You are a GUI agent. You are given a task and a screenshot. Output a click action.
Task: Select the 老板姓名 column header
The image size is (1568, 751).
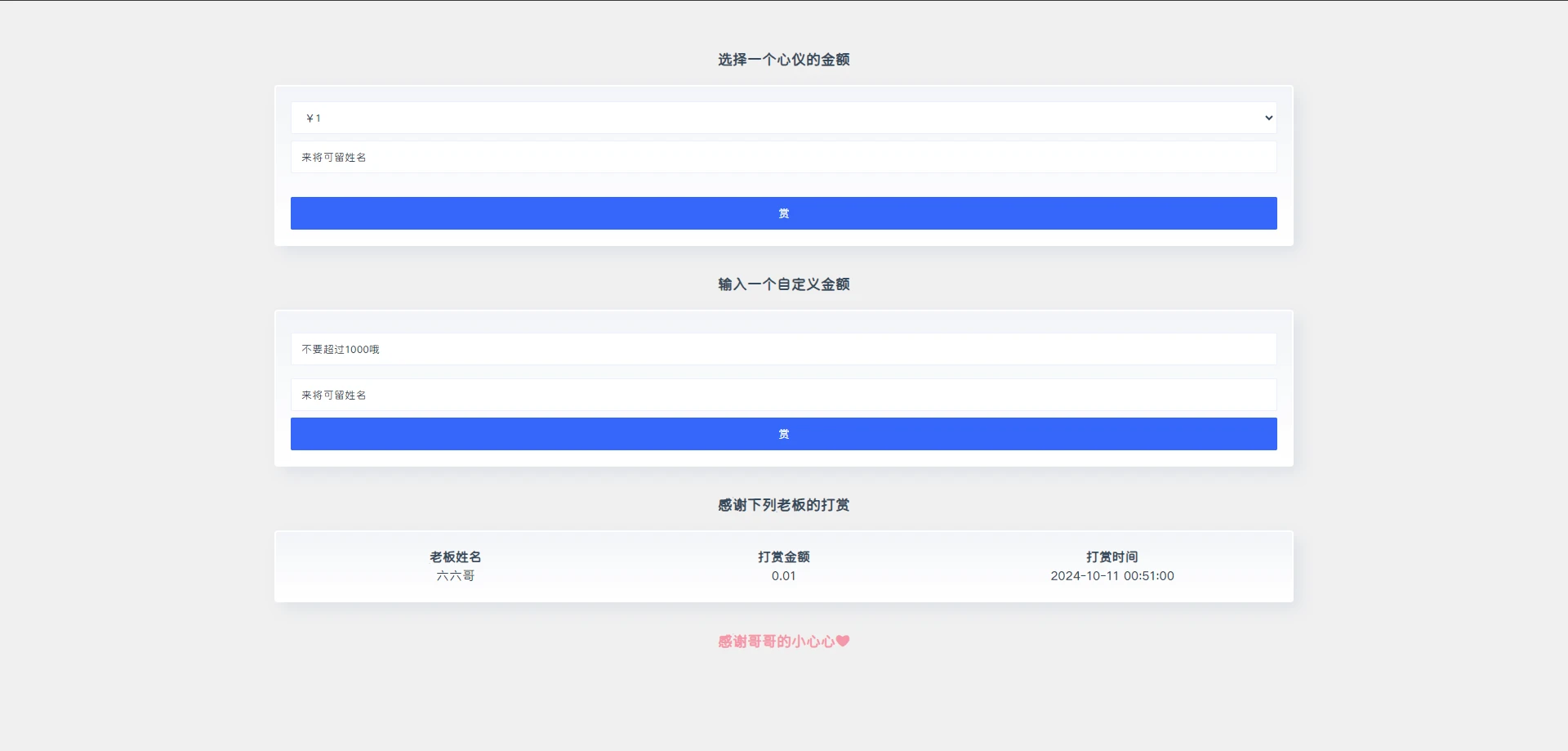(455, 557)
